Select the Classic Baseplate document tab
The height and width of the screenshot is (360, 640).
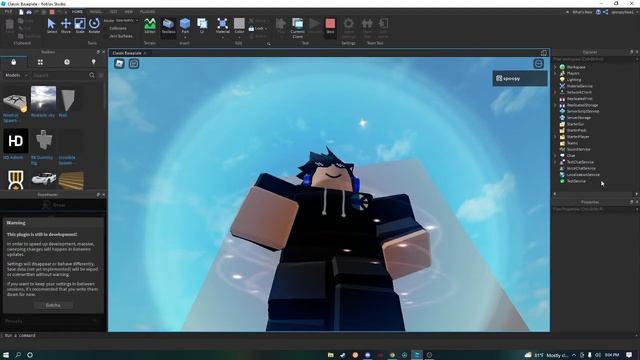pyautogui.click(x=127, y=53)
